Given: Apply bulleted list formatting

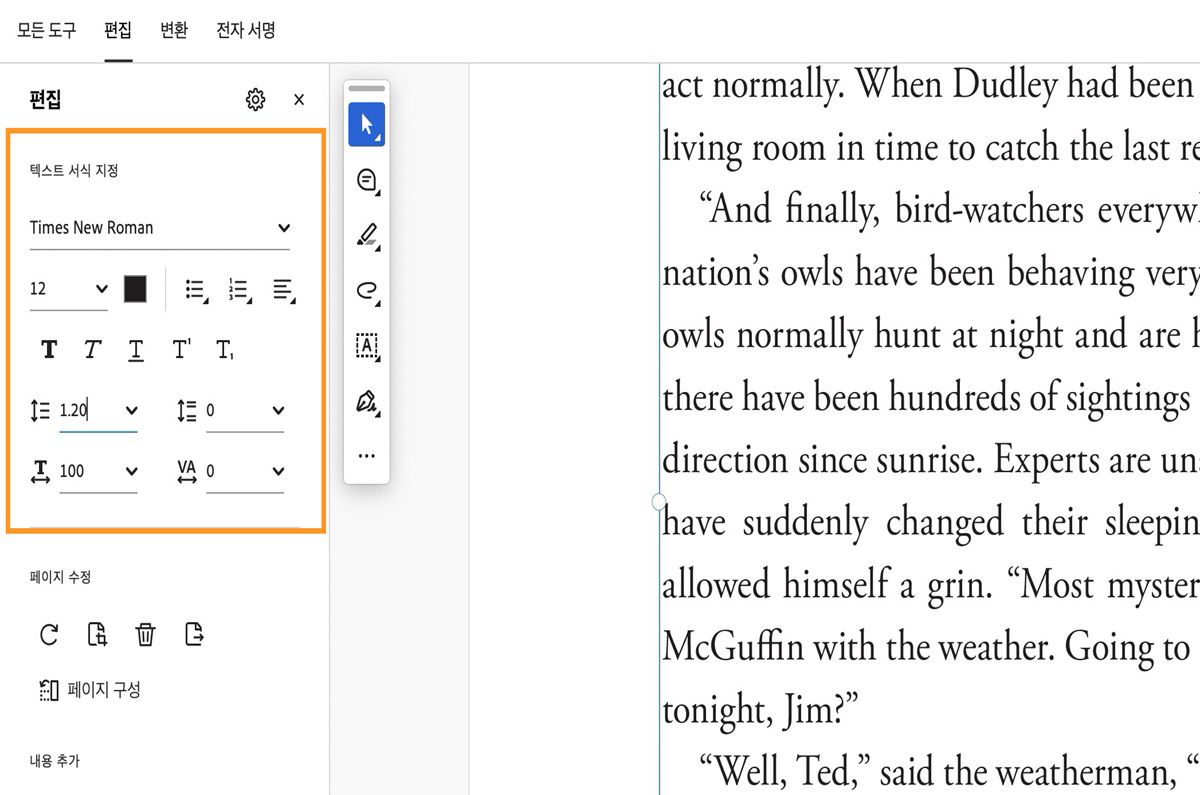Looking at the screenshot, I should [x=197, y=290].
